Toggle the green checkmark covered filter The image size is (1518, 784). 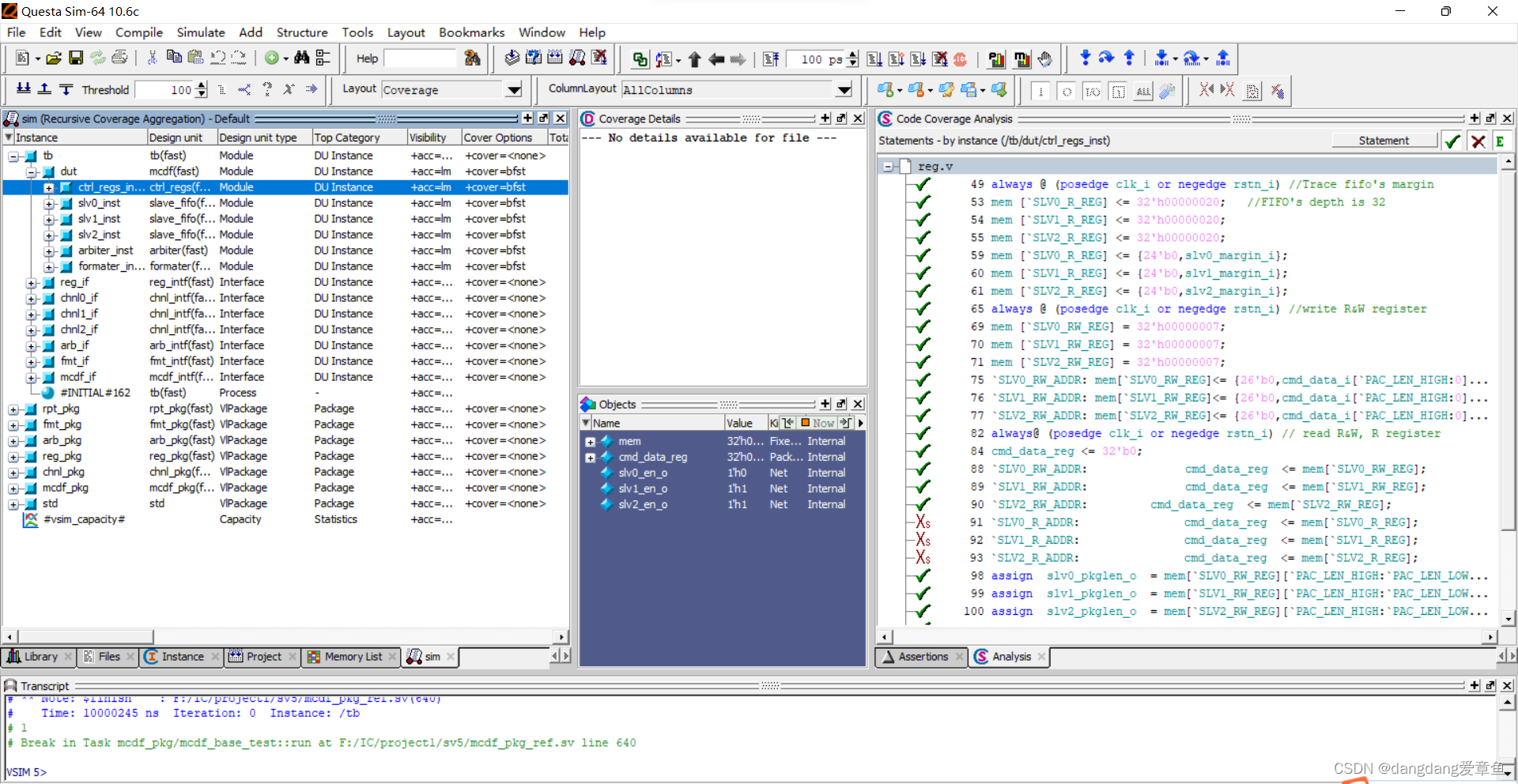(x=1452, y=141)
